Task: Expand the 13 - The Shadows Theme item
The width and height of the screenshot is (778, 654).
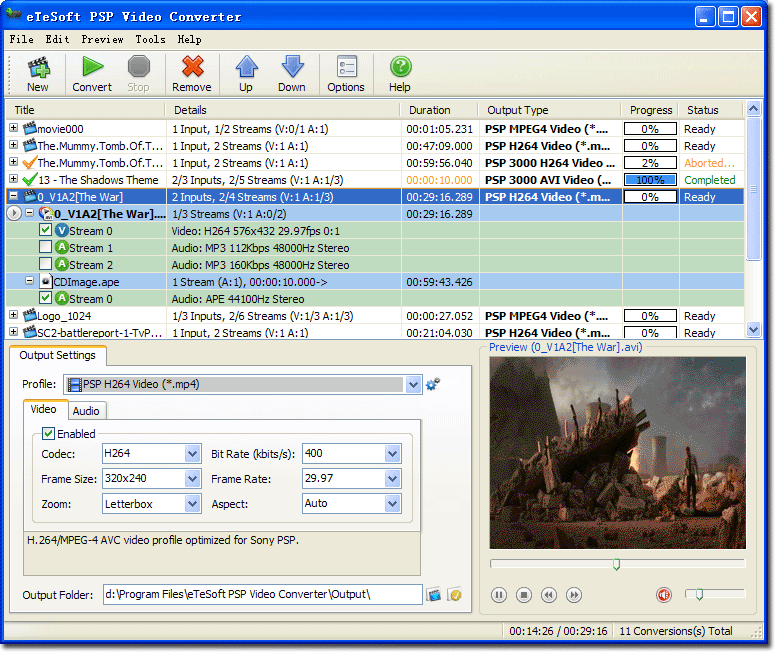Action: point(13,179)
